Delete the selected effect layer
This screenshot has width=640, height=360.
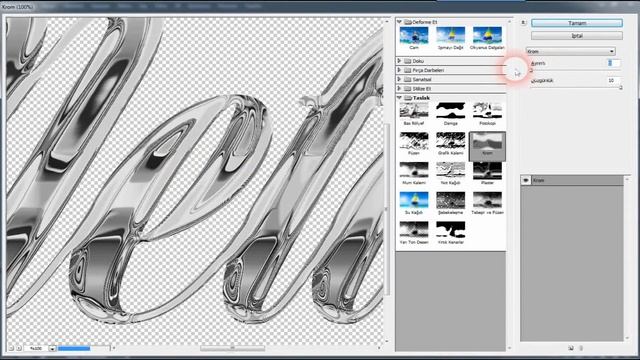point(581,348)
